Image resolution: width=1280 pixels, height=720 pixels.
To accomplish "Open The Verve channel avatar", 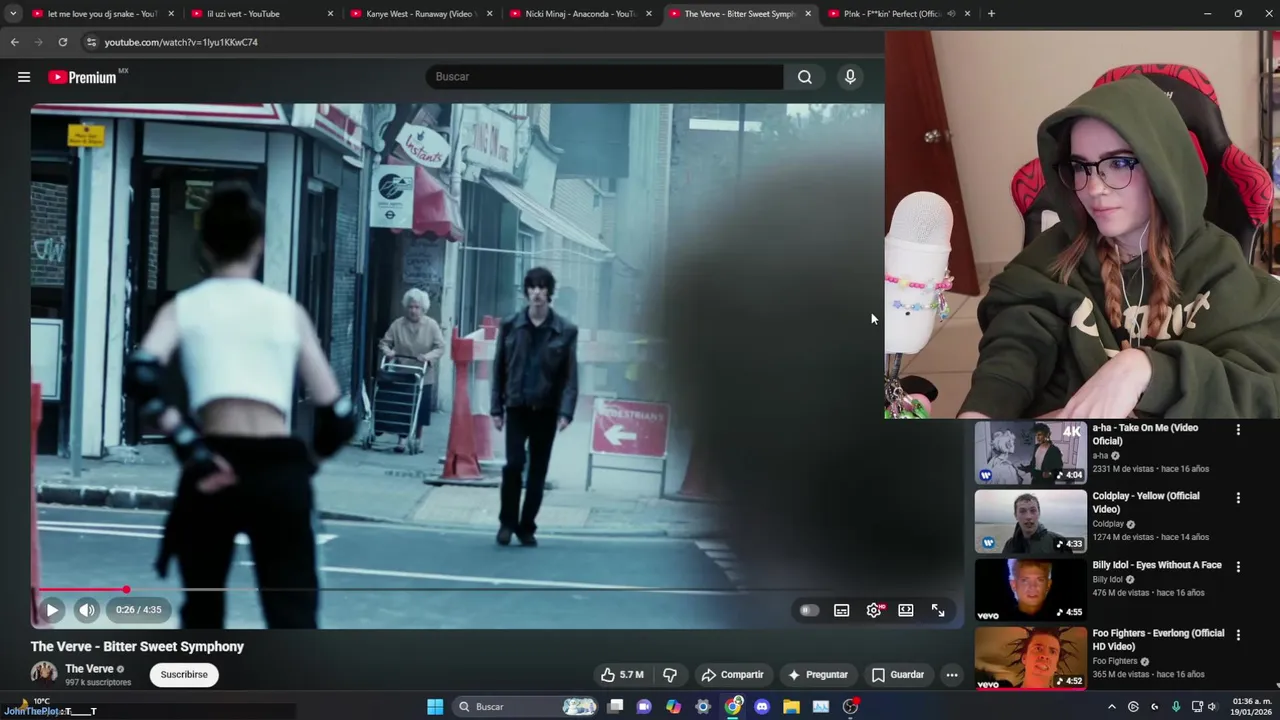I will 44,675.
